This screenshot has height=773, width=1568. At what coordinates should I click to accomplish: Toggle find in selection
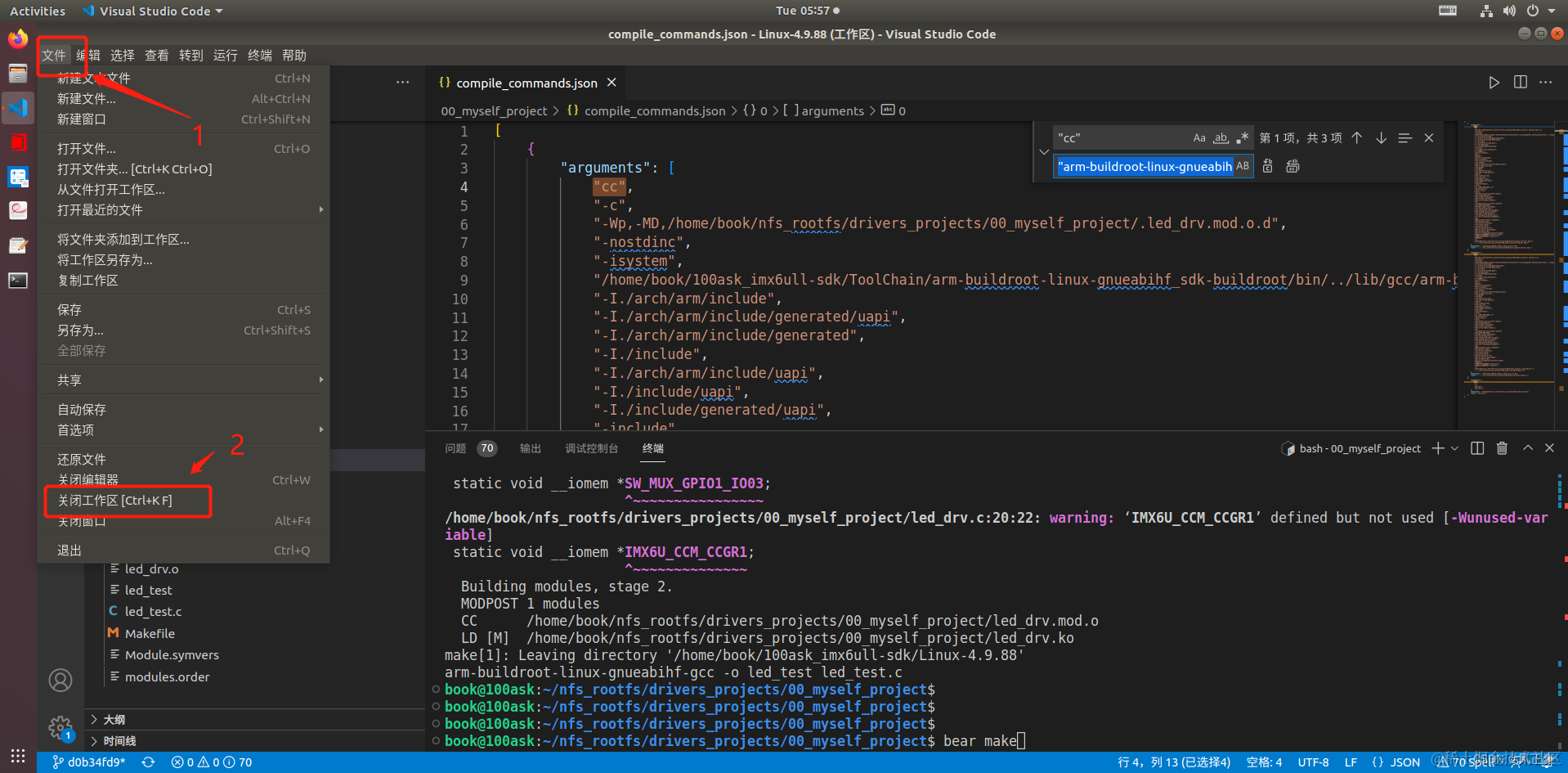[1405, 138]
